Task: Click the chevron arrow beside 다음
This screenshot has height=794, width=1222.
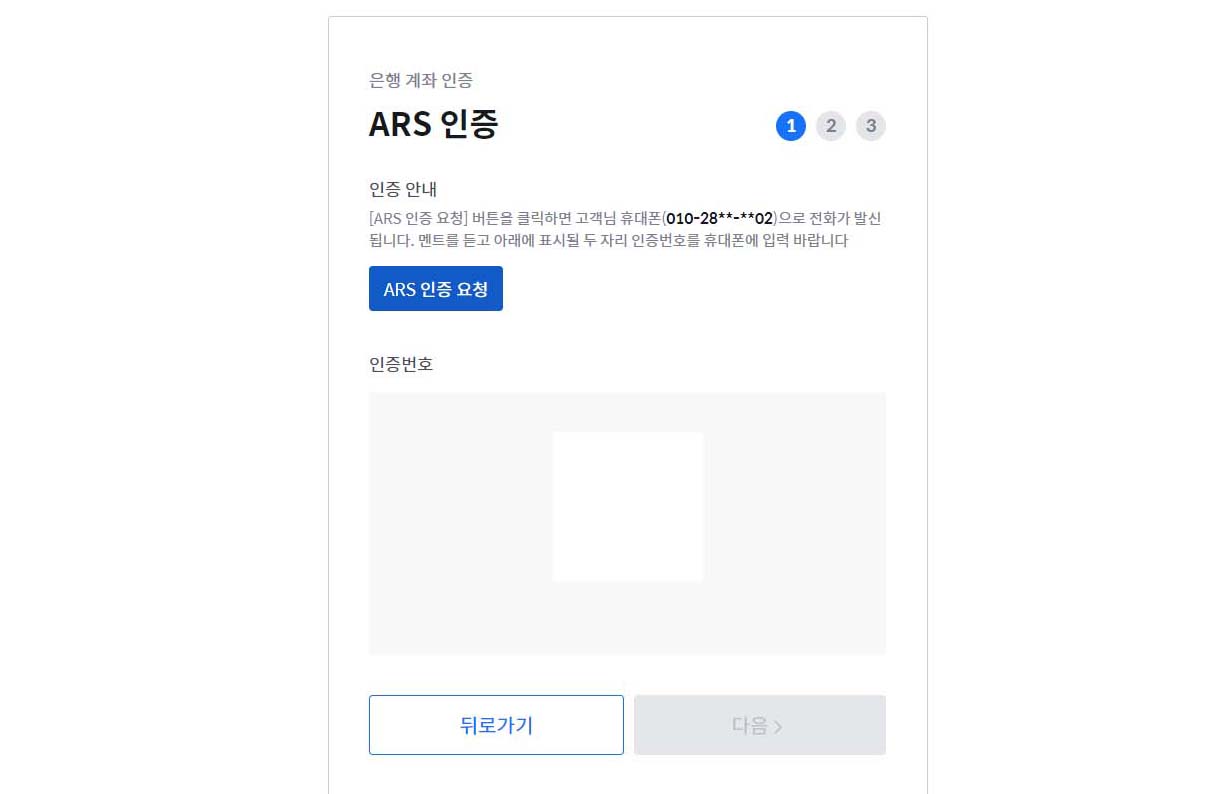Action: [778, 727]
